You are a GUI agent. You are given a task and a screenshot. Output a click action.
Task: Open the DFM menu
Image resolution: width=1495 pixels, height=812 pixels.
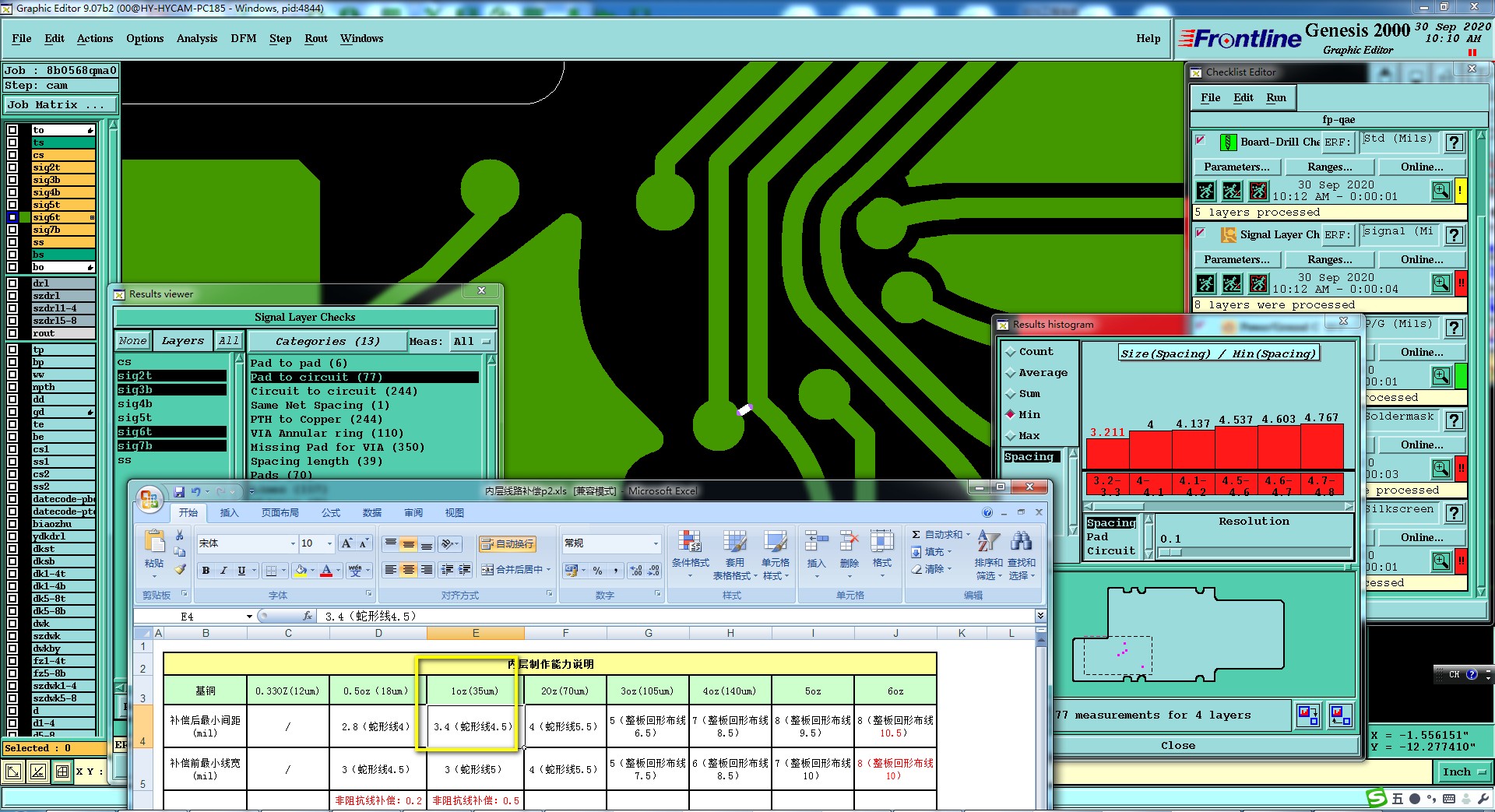tap(243, 38)
